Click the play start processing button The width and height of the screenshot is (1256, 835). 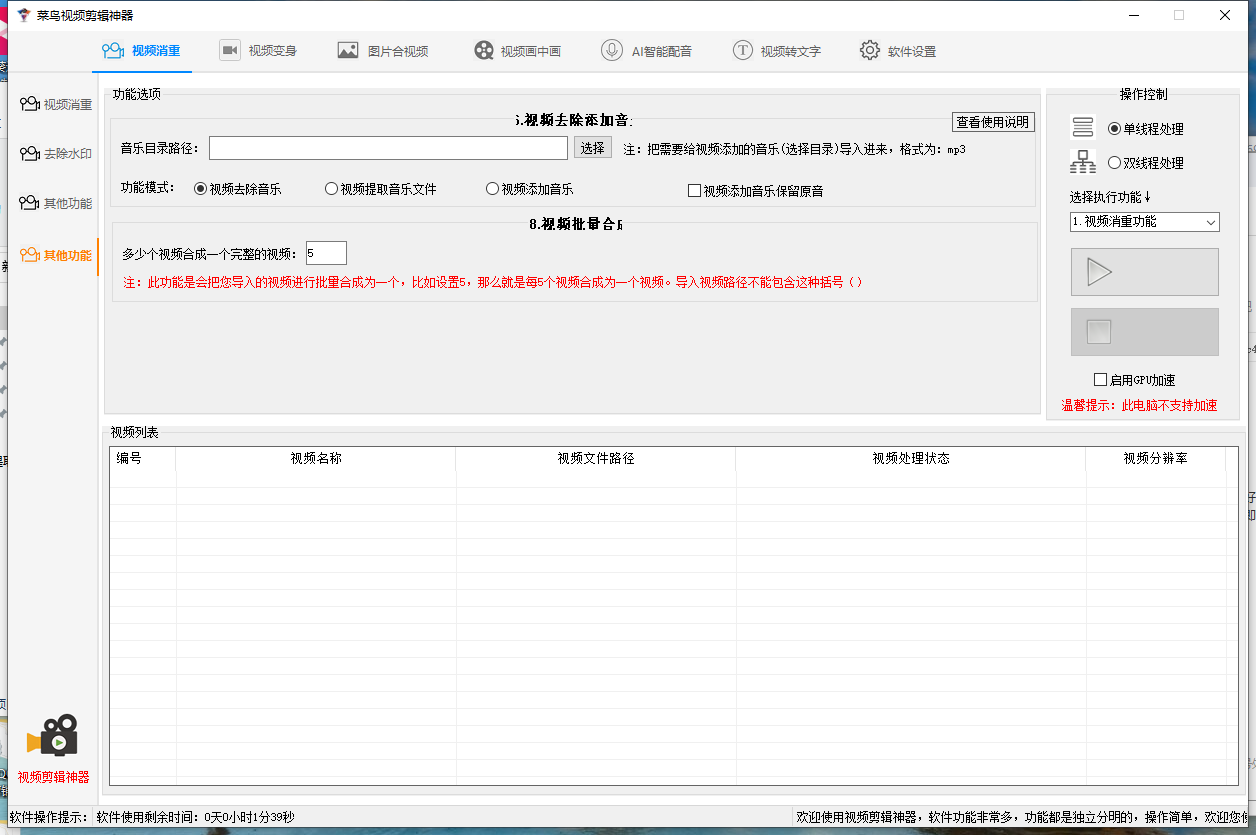1144,272
